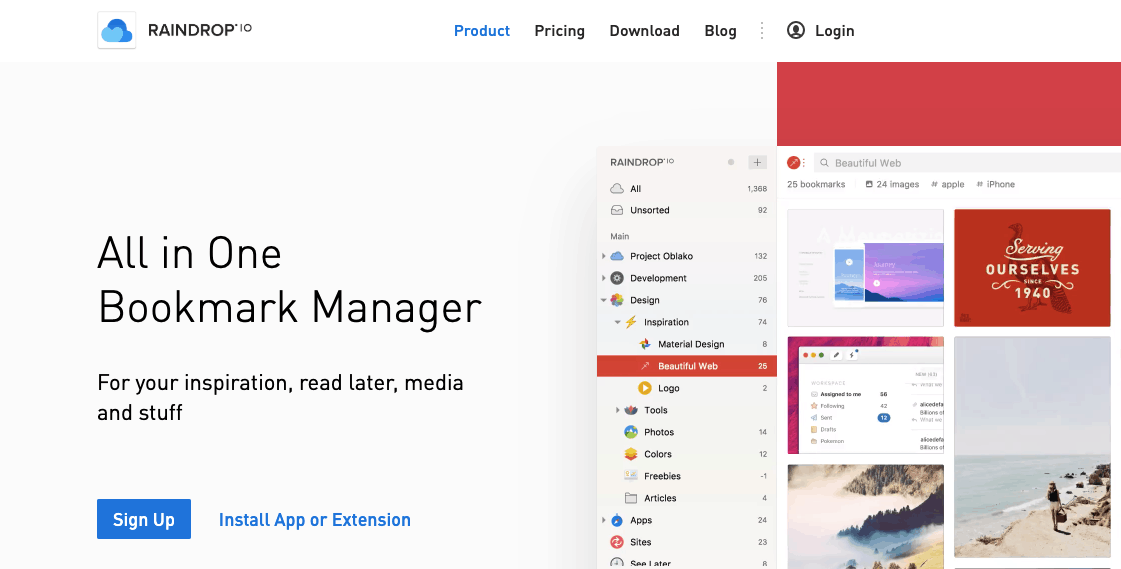Open the Pricing page
This screenshot has height=569, width=1121.
(560, 31)
